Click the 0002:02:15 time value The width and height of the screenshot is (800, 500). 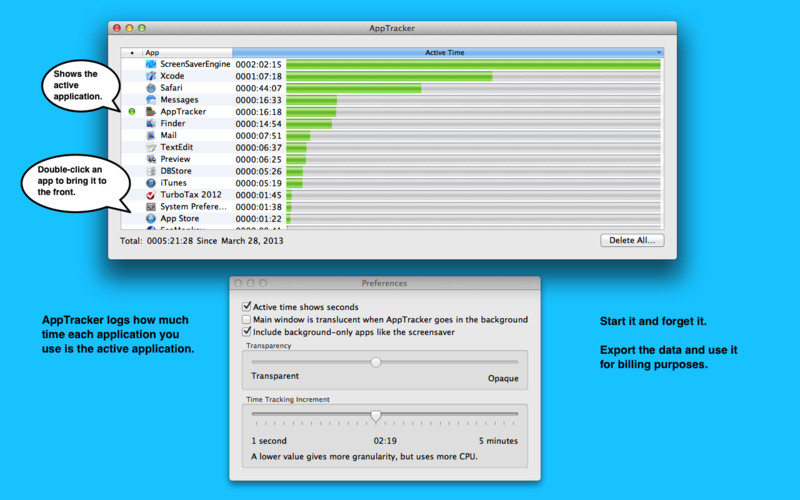259,65
